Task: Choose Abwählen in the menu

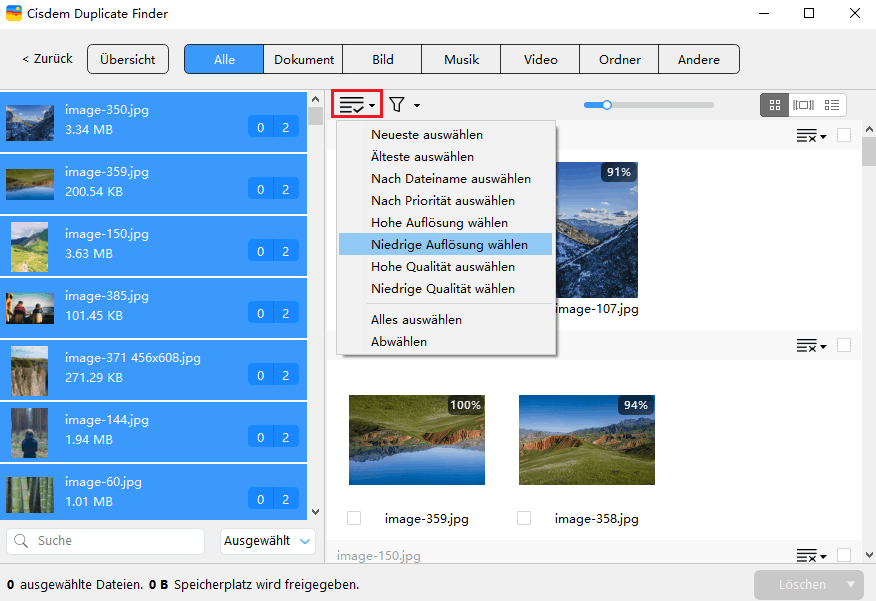Action: pos(445,341)
